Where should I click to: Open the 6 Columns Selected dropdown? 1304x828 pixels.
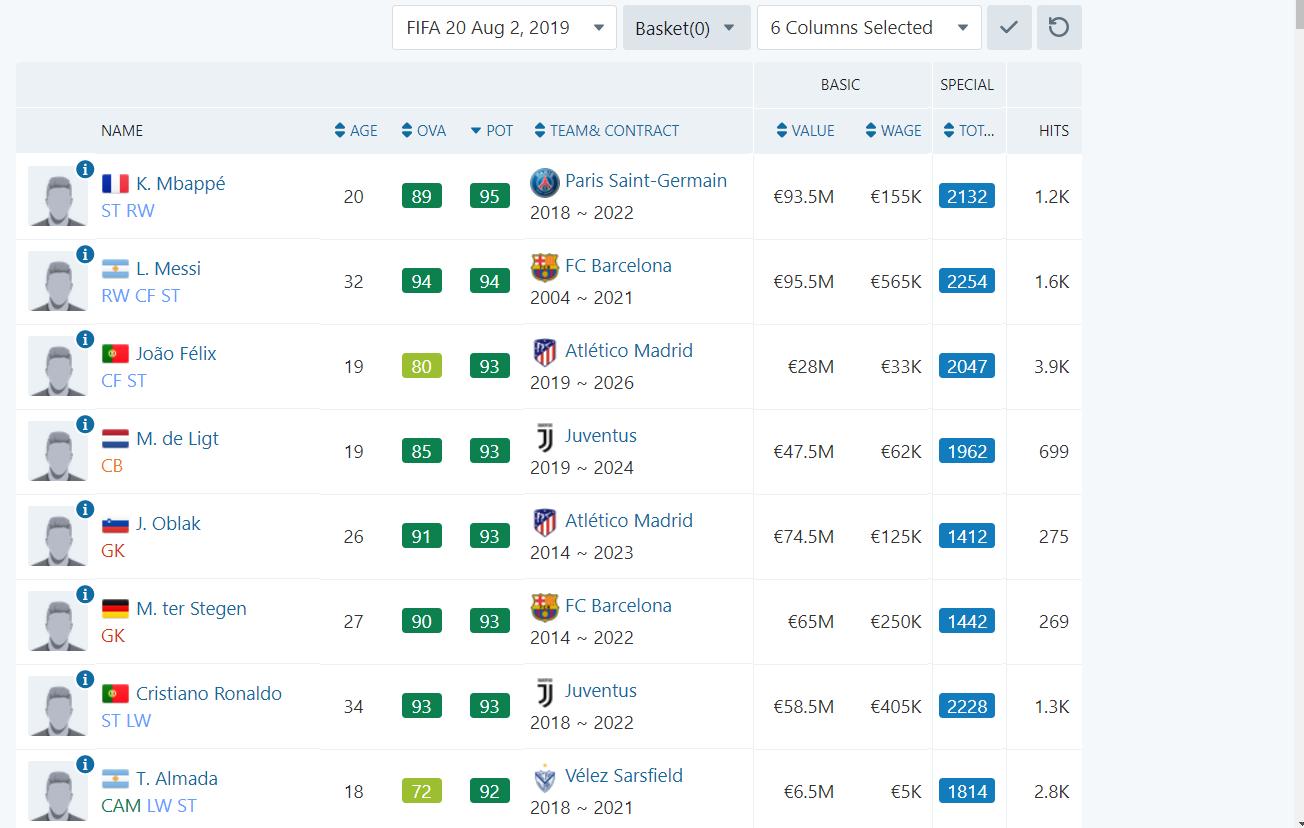pos(869,28)
